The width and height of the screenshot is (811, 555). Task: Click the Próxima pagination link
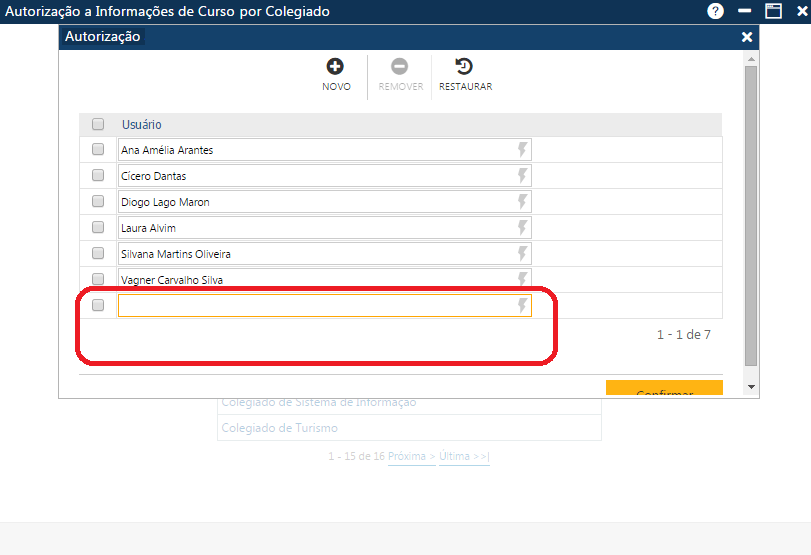(411, 456)
